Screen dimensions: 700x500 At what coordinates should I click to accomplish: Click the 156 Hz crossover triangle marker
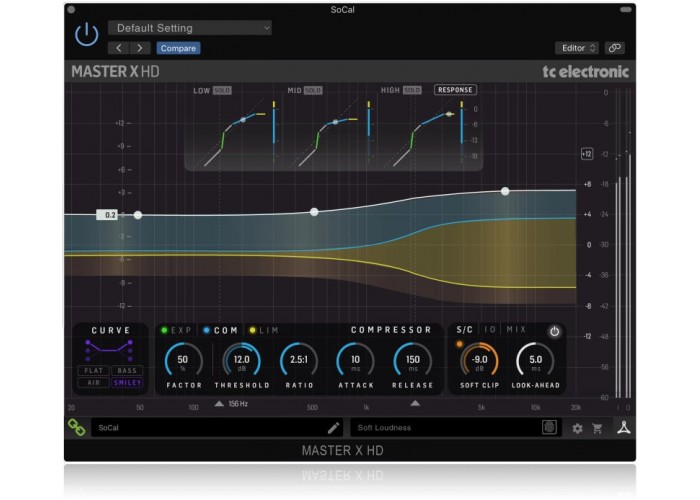[219, 404]
